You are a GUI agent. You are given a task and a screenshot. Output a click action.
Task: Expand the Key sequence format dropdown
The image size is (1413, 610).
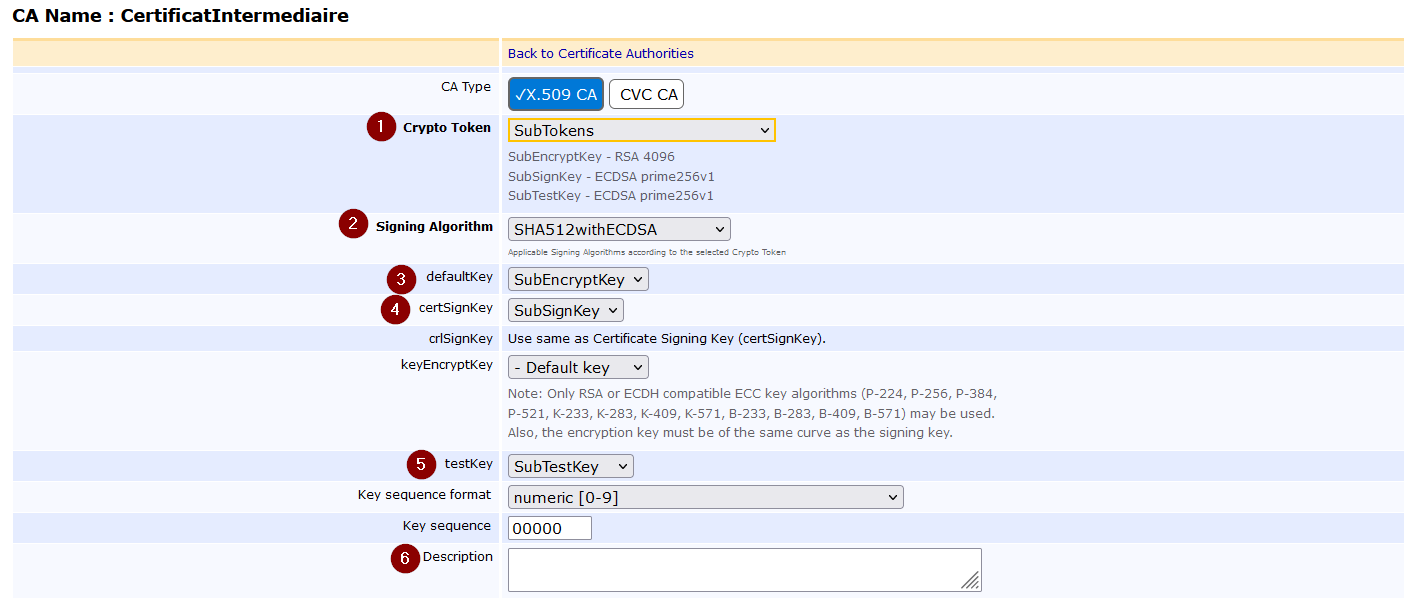(x=705, y=497)
